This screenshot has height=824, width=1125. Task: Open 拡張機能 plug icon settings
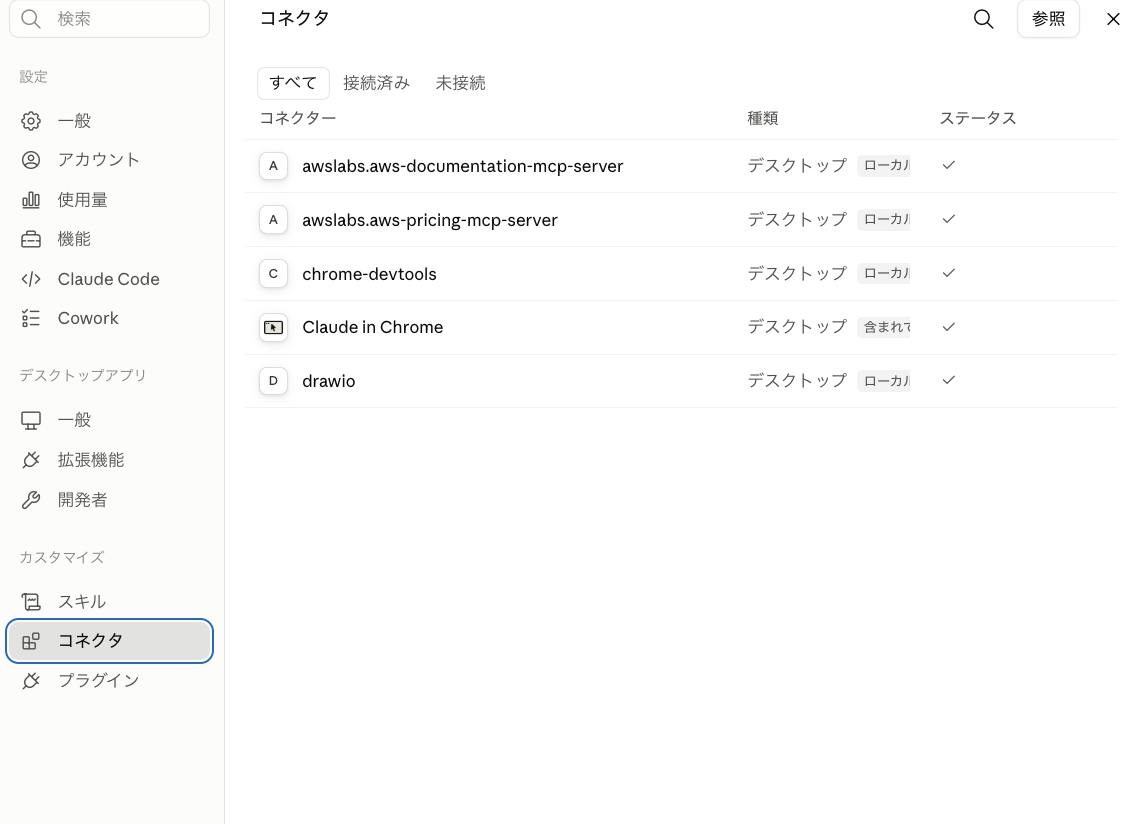109,459
